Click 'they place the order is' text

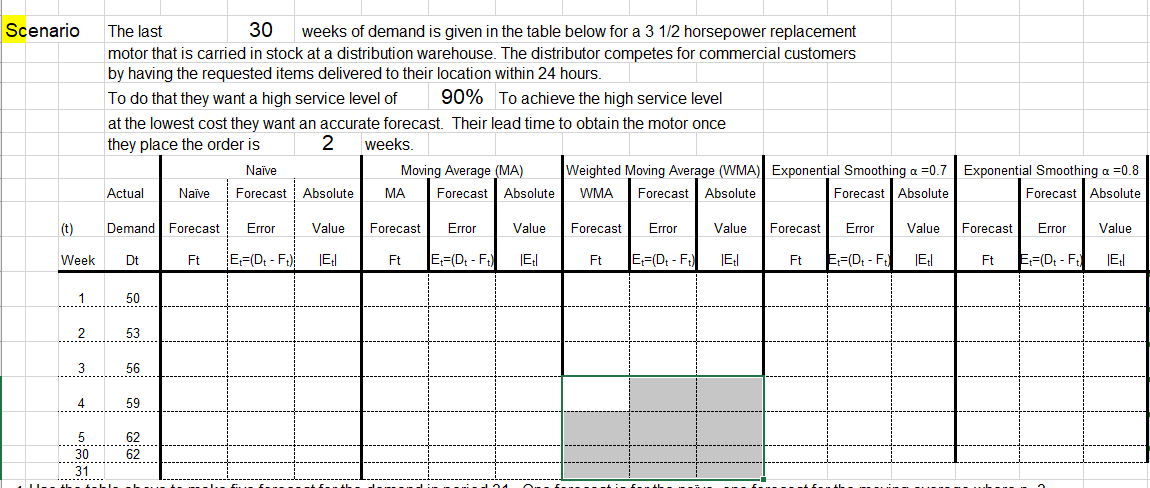click(x=183, y=145)
